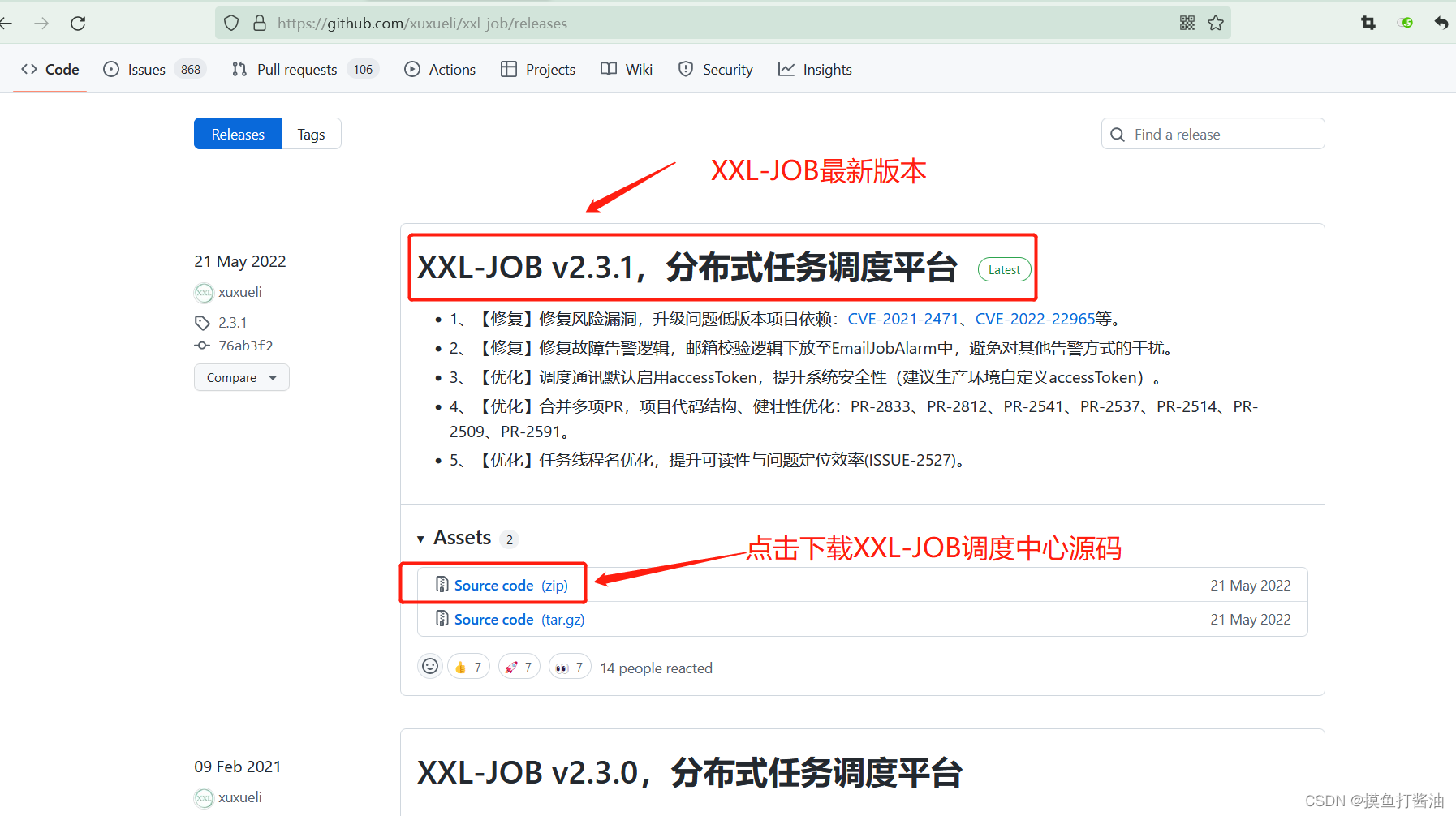Open the Wiki tab
The width and height of the screenshot is (1456, 816).
[627, 70]
